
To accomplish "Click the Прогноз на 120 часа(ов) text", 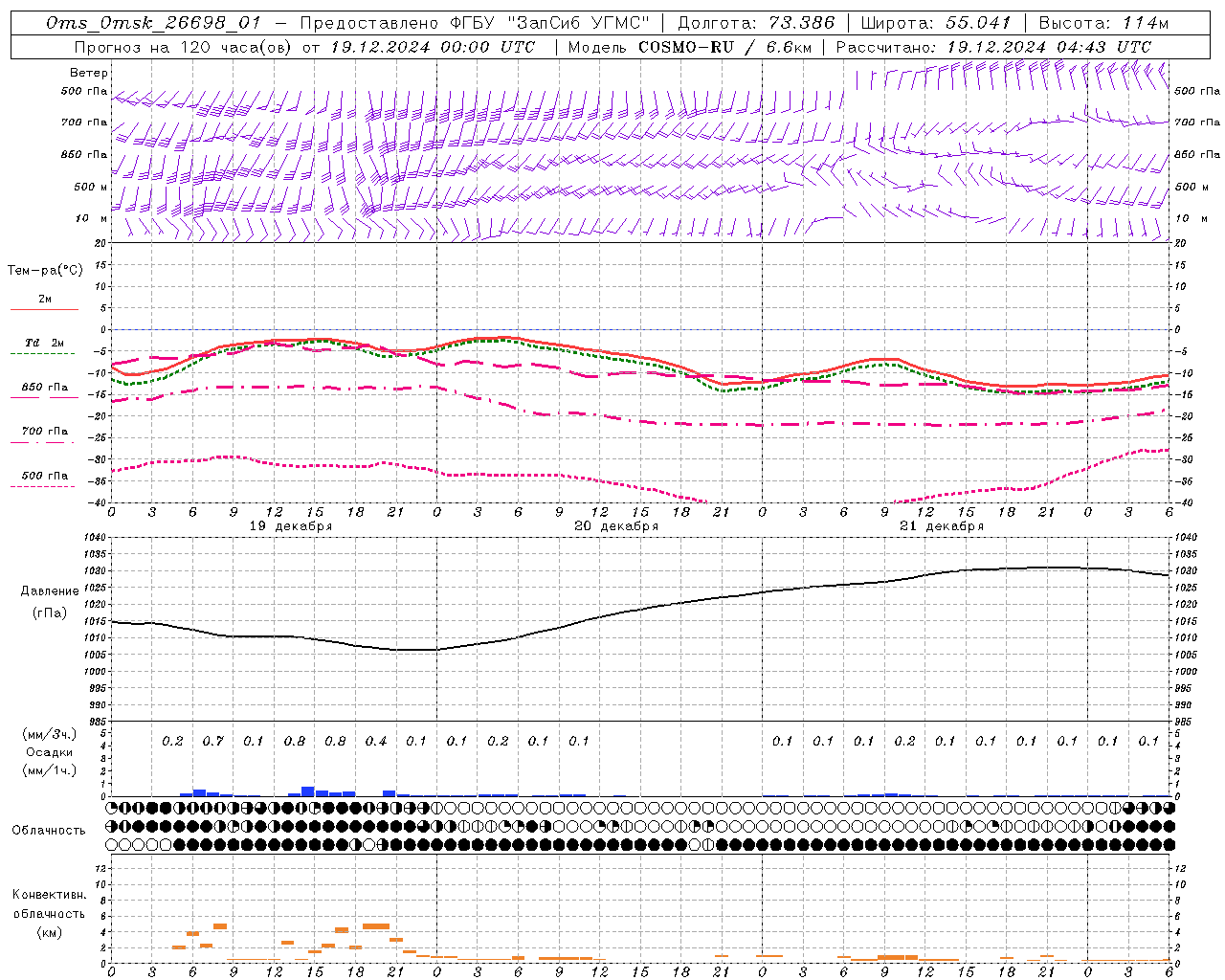I will pyautogui.click(x=185, y=47).
